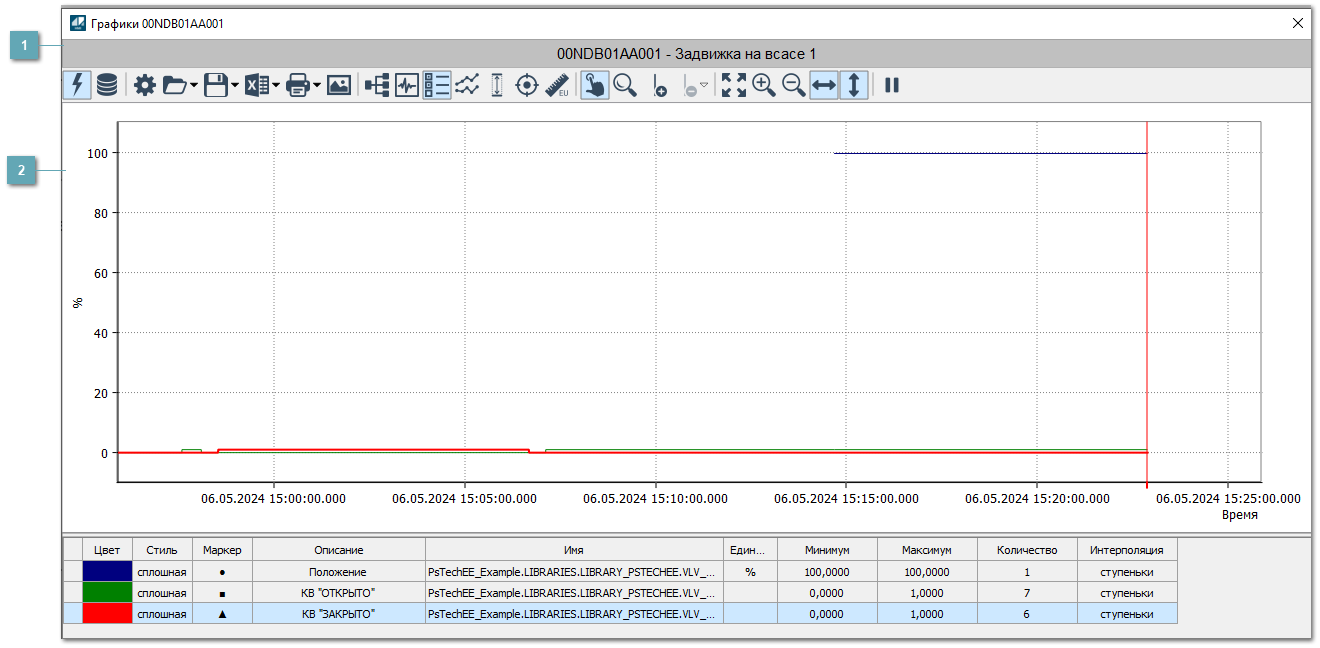Click the Описание column header
1320x648 pixels.
tap(338, 550)
